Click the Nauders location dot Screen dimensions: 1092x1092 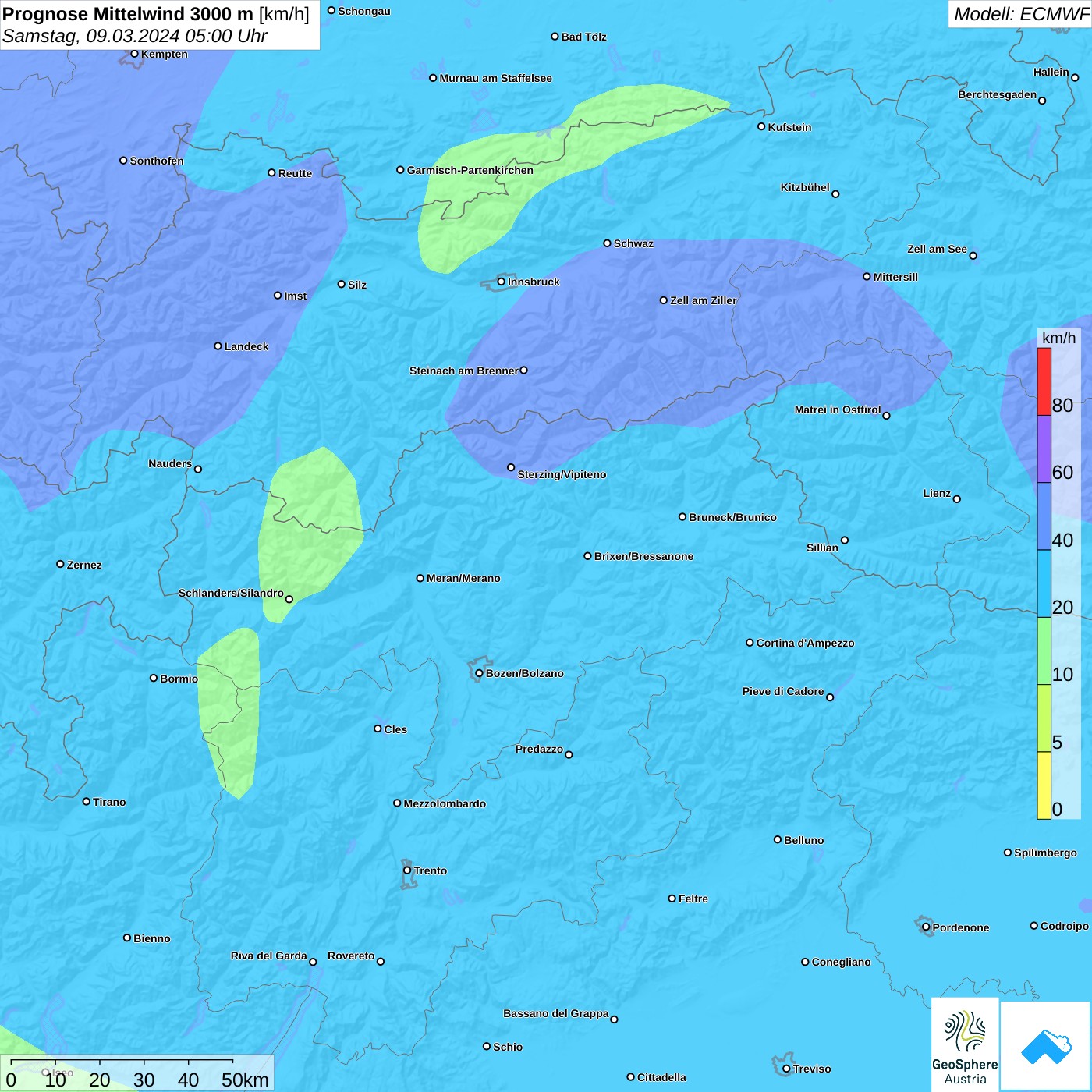point(198,470)
